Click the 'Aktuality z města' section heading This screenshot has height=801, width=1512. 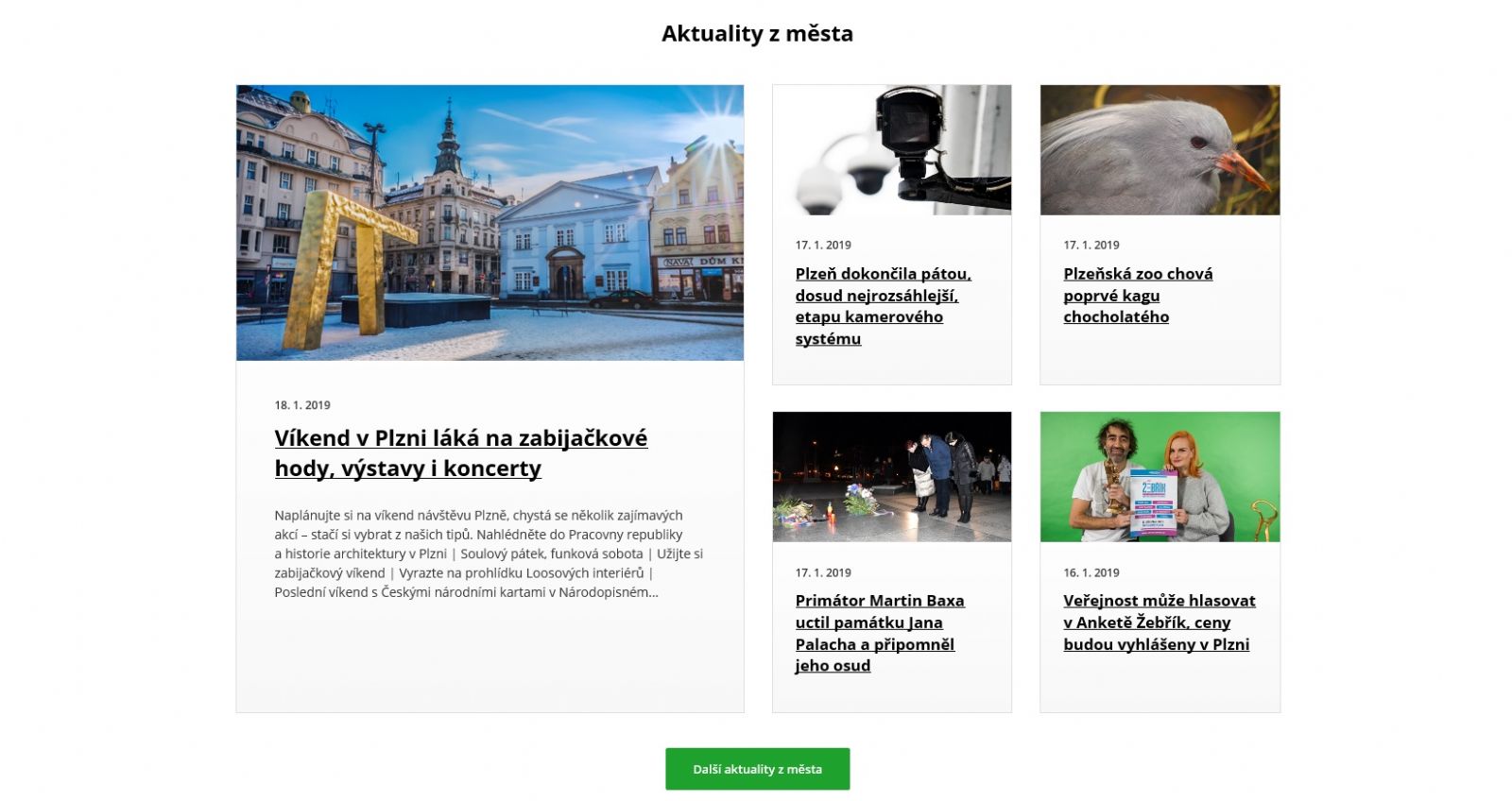pos(757,34)
